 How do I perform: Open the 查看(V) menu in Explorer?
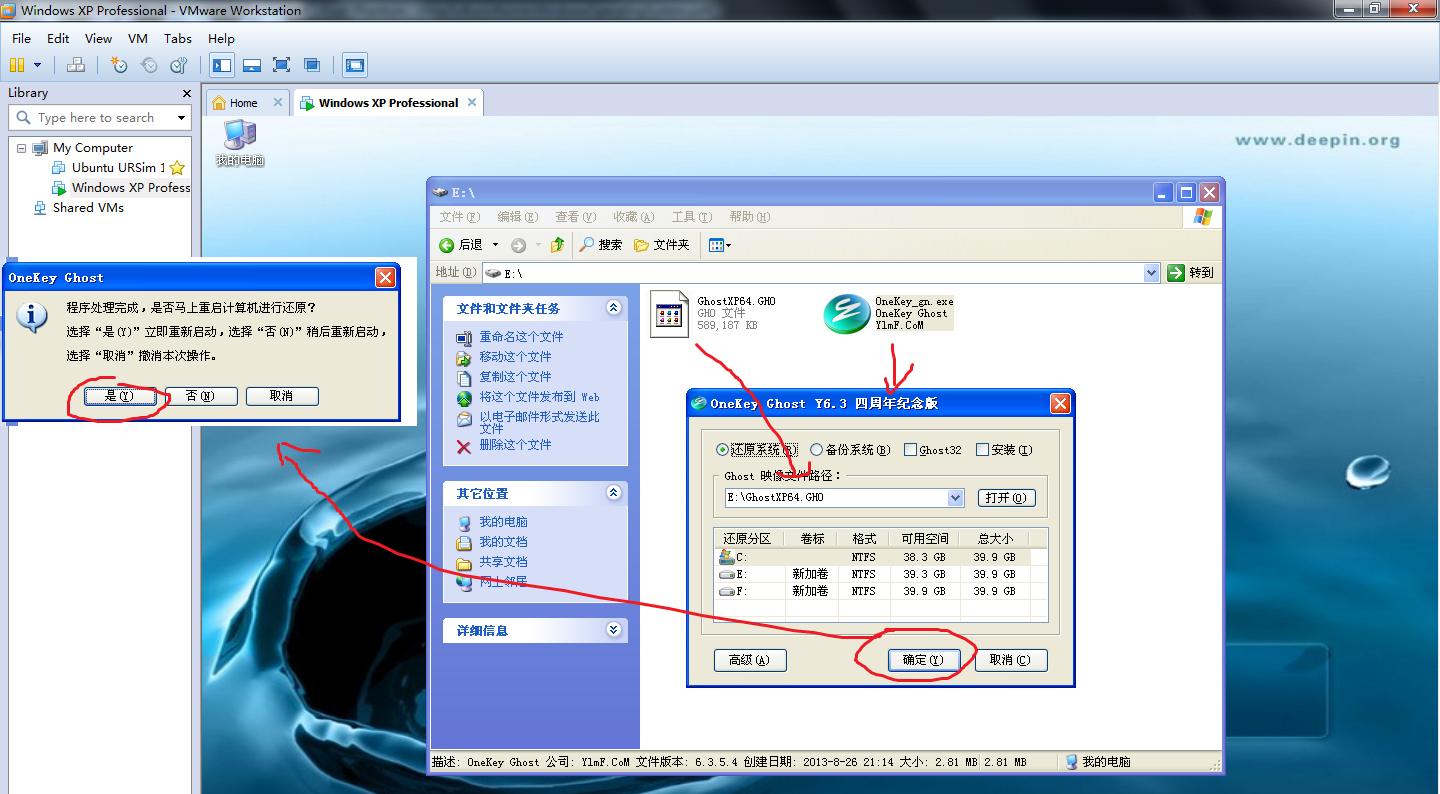pyautogui.click(x=576, y=217)
